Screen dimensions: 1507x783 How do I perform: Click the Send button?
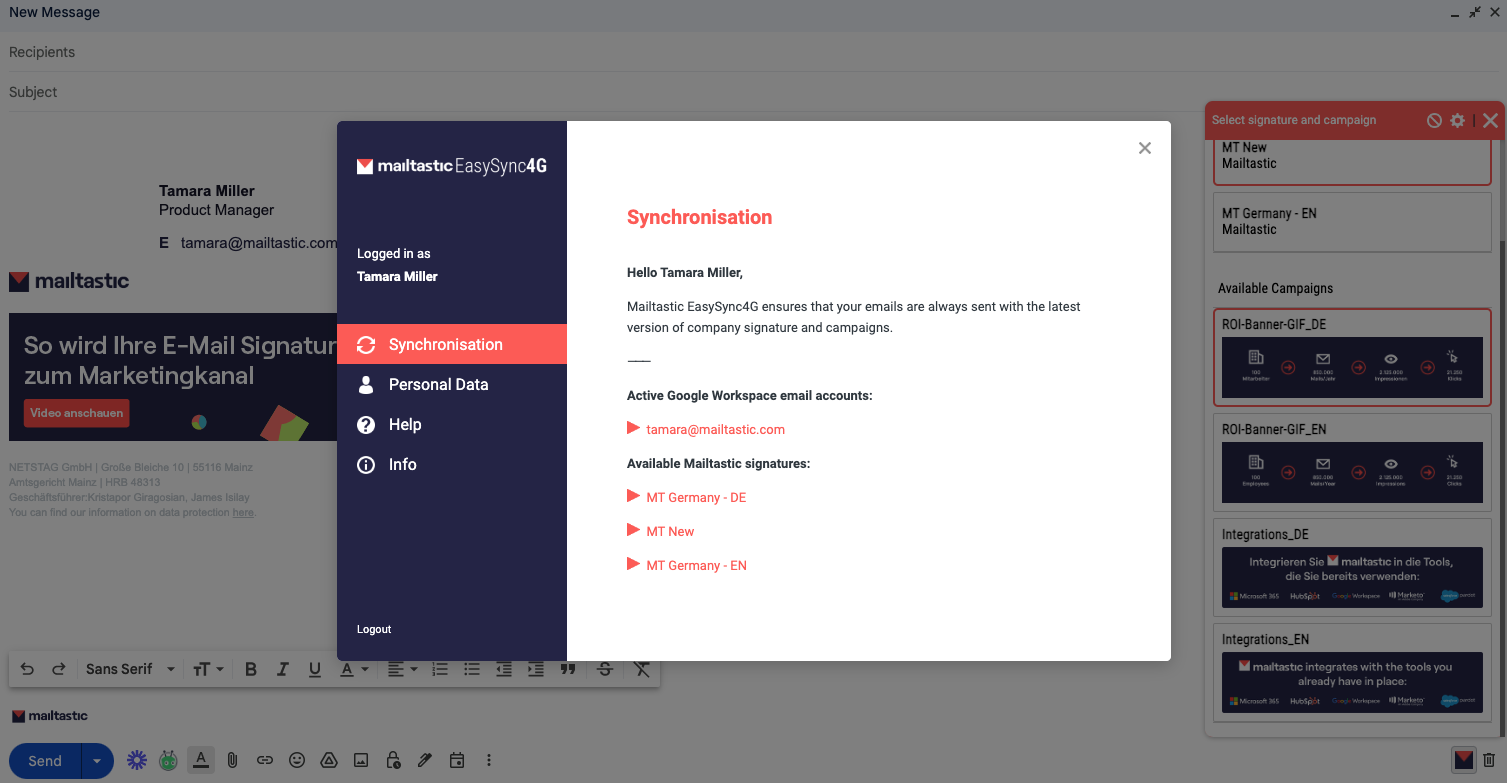(x=45, y=761)
